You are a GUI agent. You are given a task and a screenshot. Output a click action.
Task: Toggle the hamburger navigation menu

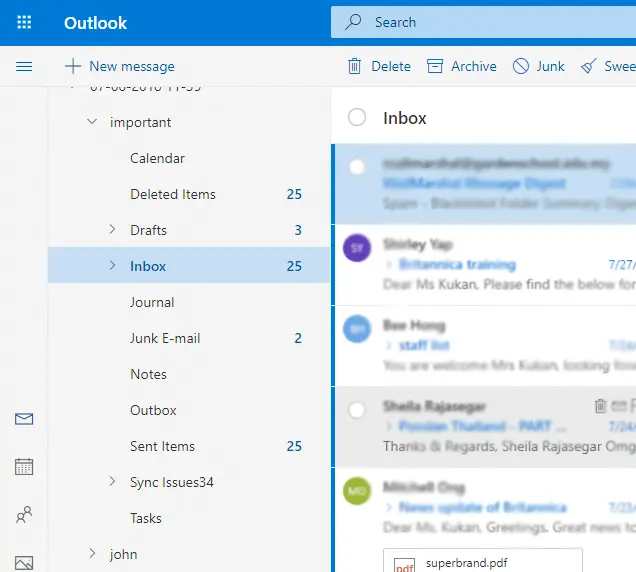pyautogui.click(x=24, y=66)
